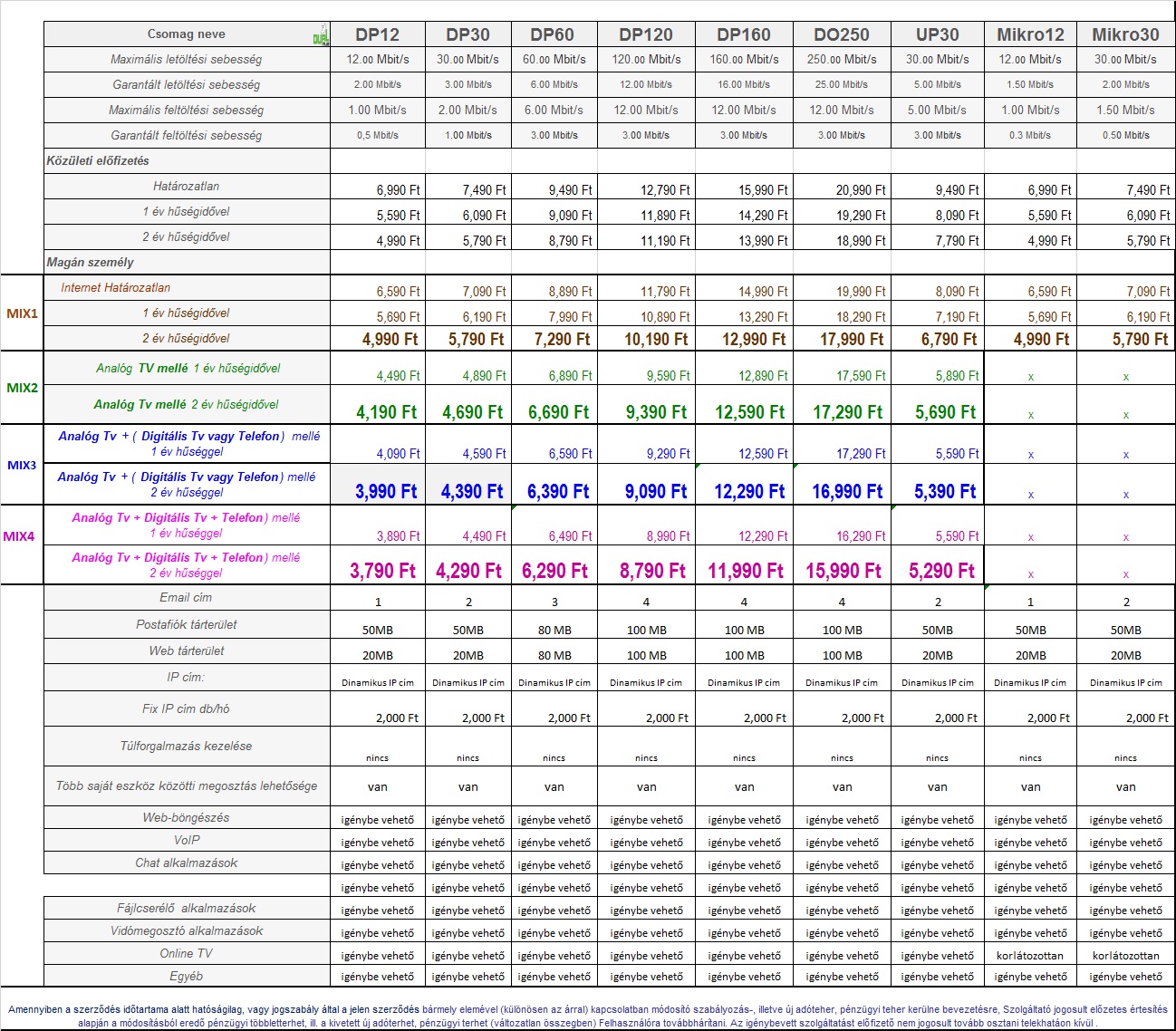Select the 250.00 Mbit/s download speed cell
The height and width of the screenshot is (1031, 1176).
(x=841, y=60)
